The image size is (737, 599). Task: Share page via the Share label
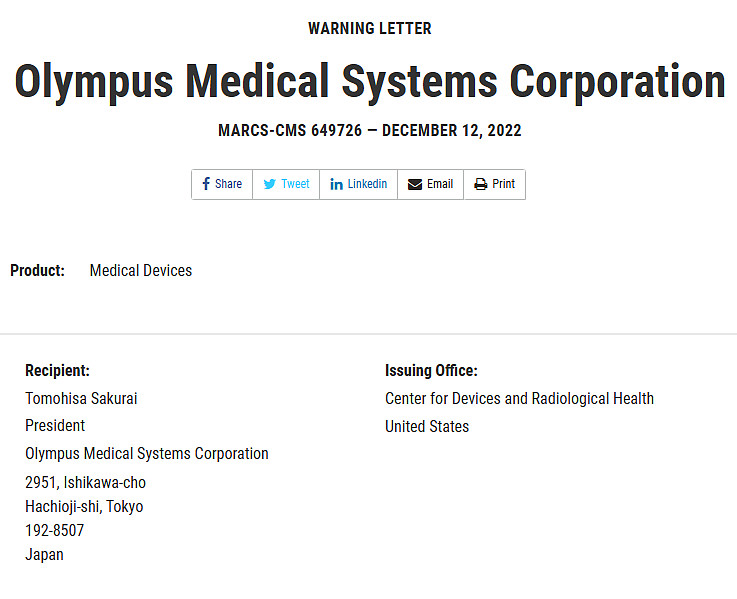click(x=228, y=184)
